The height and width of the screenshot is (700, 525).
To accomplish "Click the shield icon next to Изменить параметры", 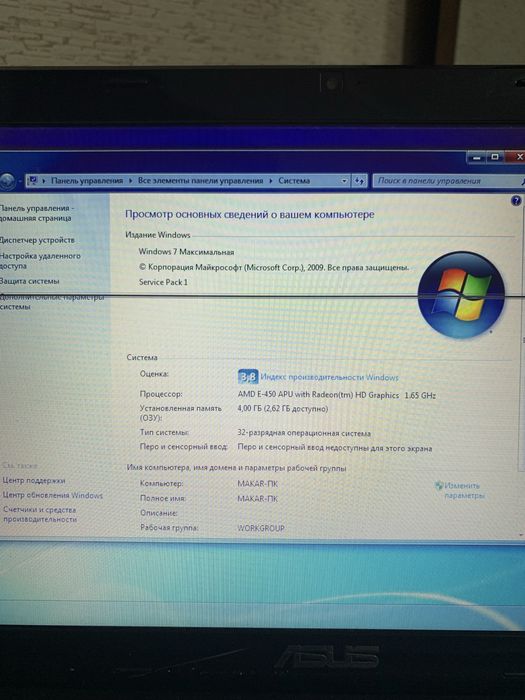I will (x=439, y=485).
